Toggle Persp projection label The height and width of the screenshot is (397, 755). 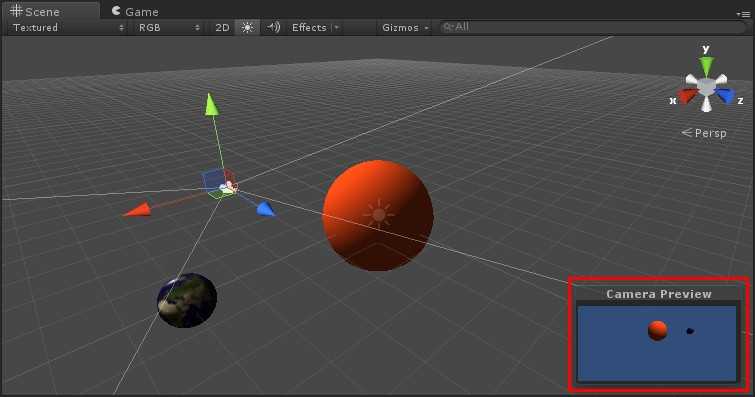tap(704, 133)
